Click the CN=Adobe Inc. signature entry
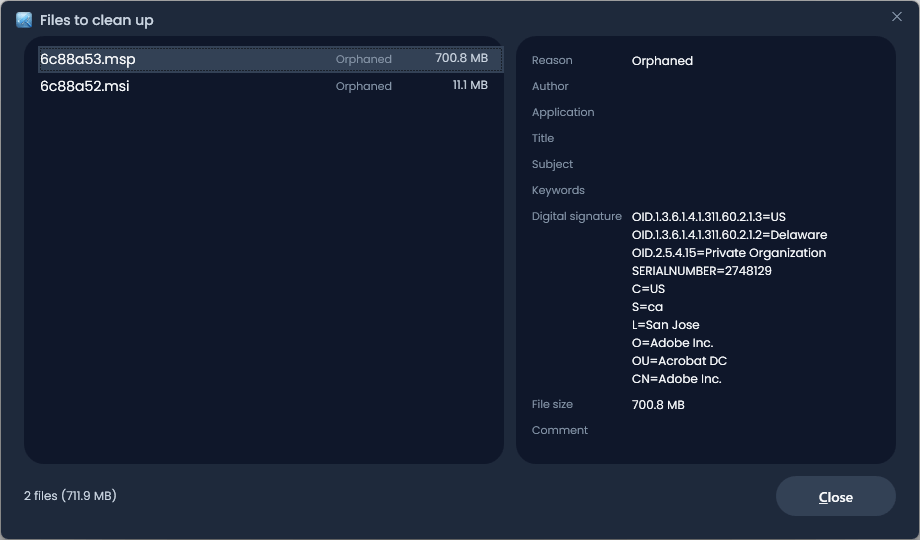Viewport: 920px width, 540px height. 676,379
